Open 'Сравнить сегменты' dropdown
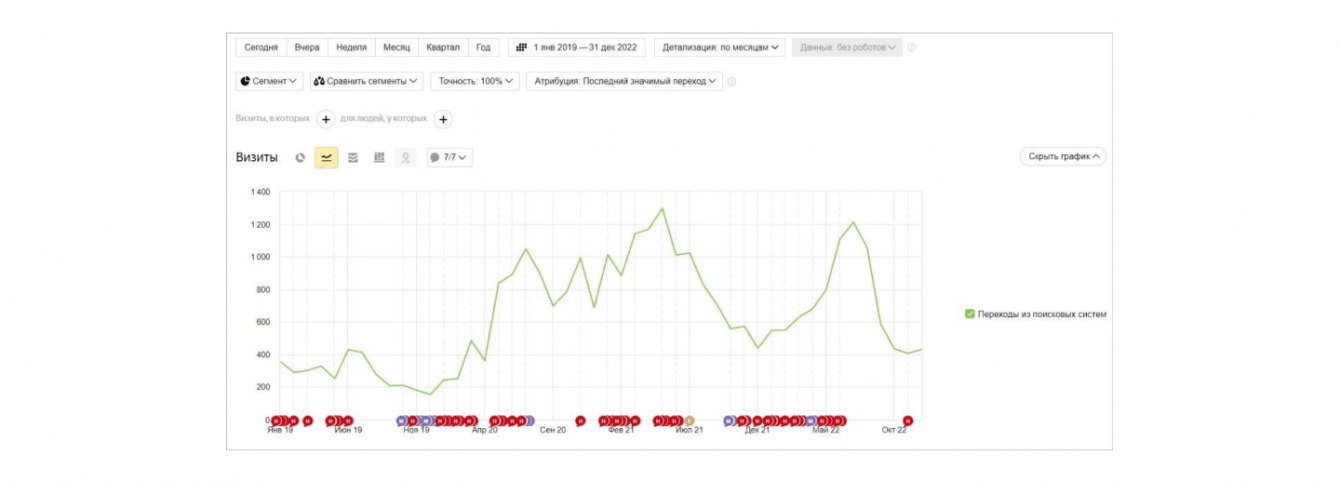This screenshot has width=1340, height=482. click(367, 81)
